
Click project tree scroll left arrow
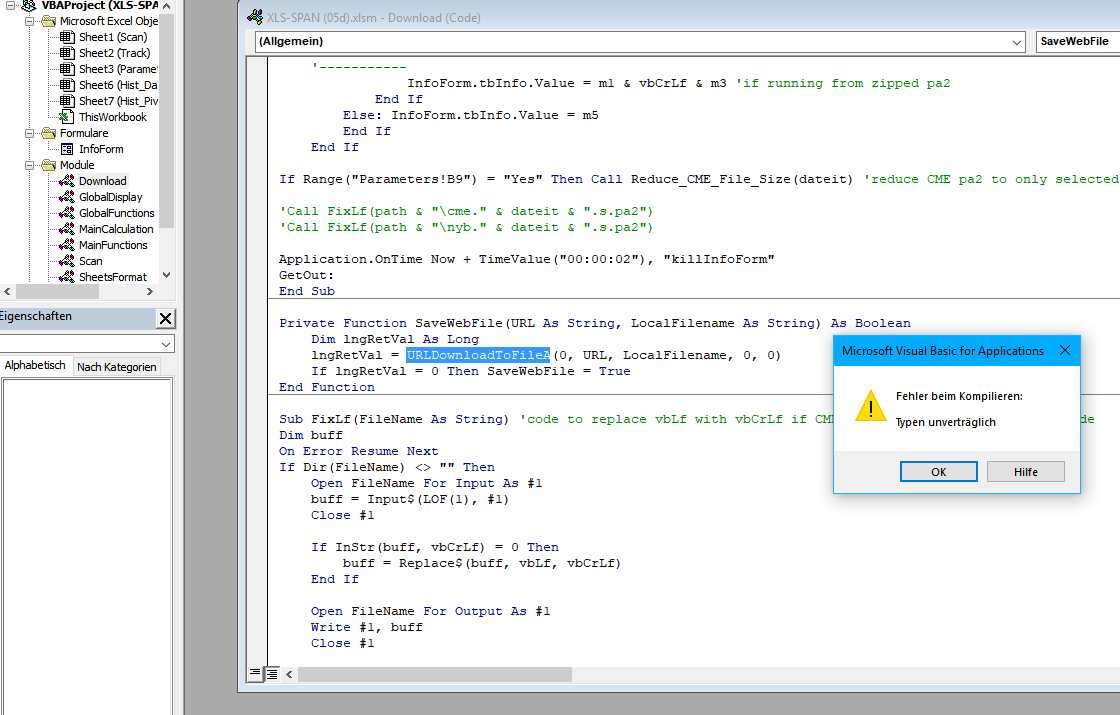pos(7,291)
